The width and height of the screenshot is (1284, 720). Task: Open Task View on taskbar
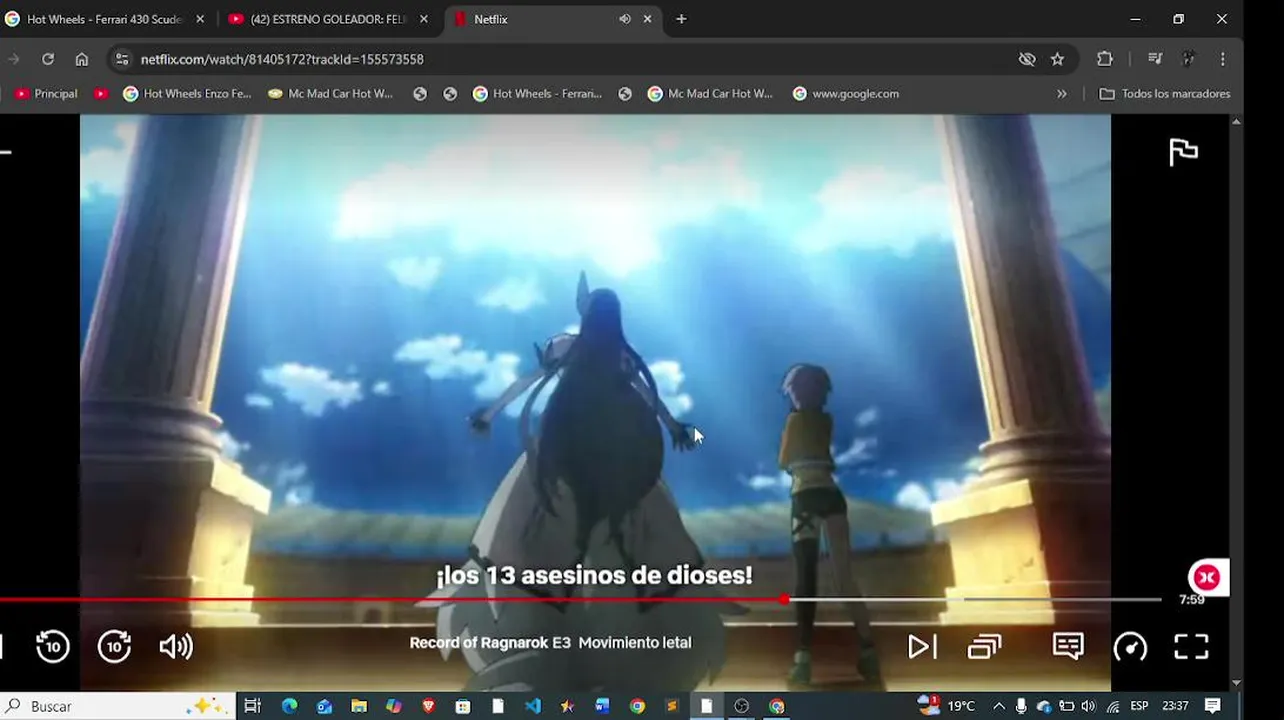[252, 706]
